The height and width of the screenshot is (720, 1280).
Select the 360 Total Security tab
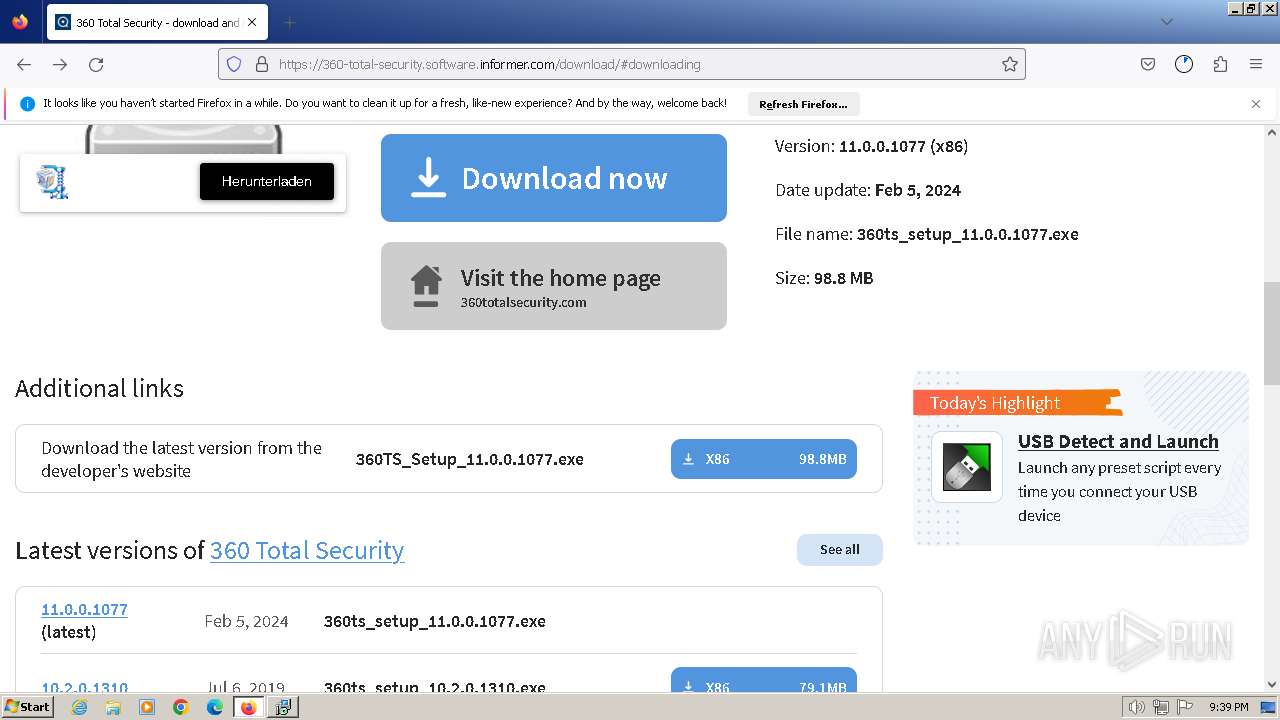click(157, 22)
